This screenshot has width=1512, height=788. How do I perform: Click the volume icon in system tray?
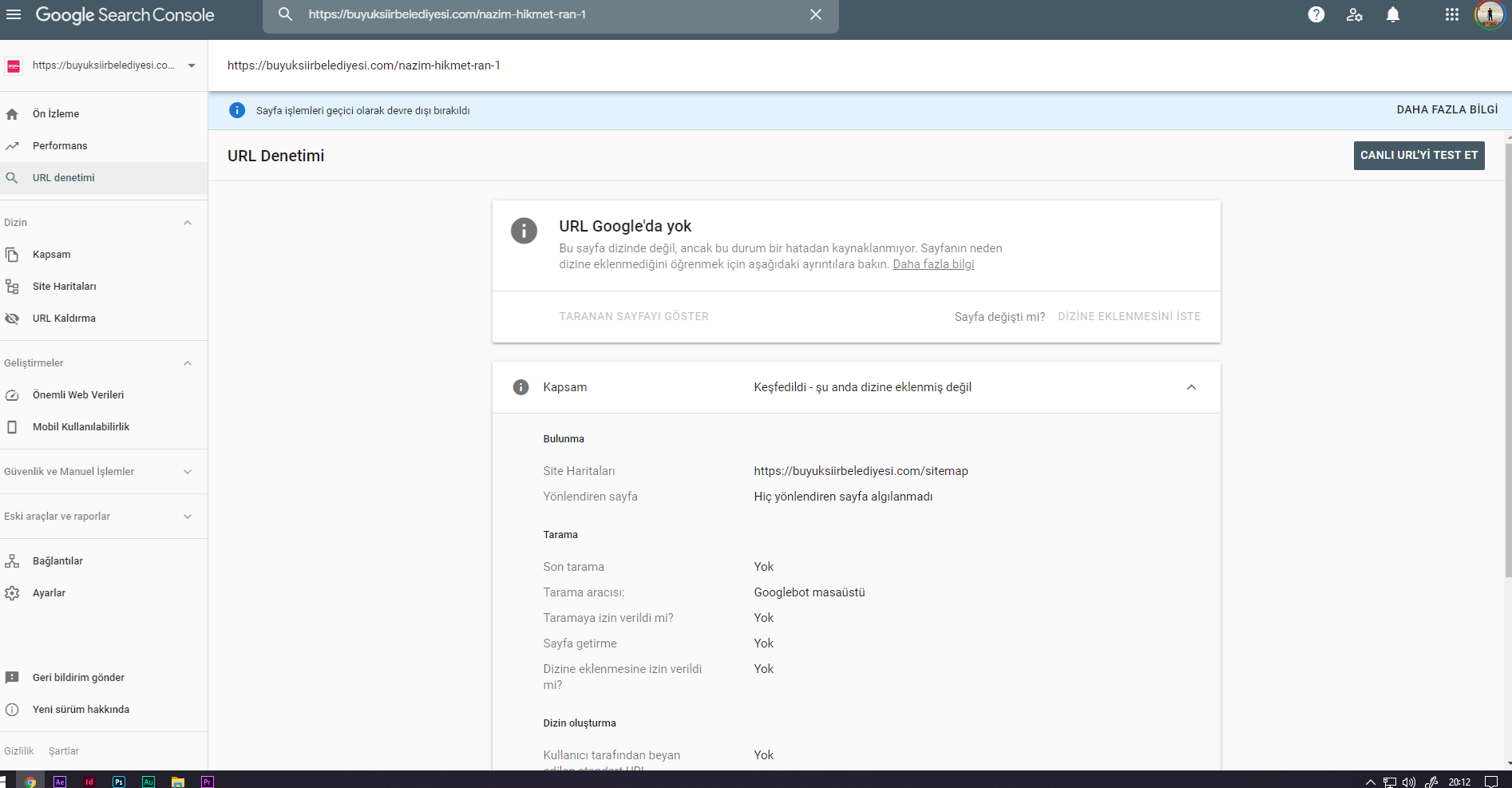coord(1409,782)
